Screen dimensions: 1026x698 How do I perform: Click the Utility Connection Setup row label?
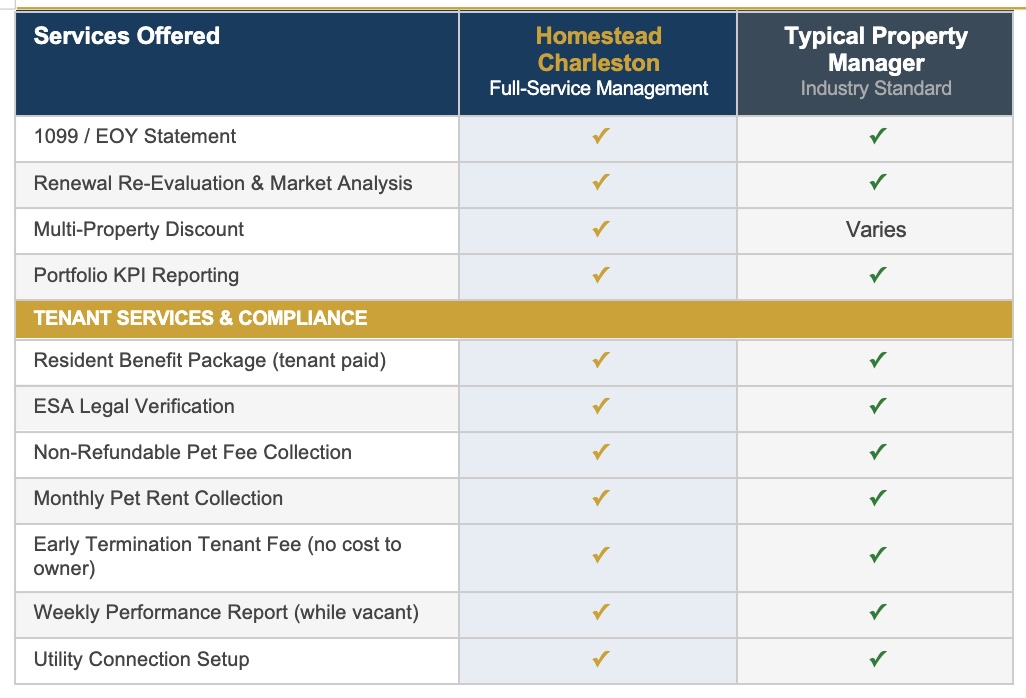[141, 659]
